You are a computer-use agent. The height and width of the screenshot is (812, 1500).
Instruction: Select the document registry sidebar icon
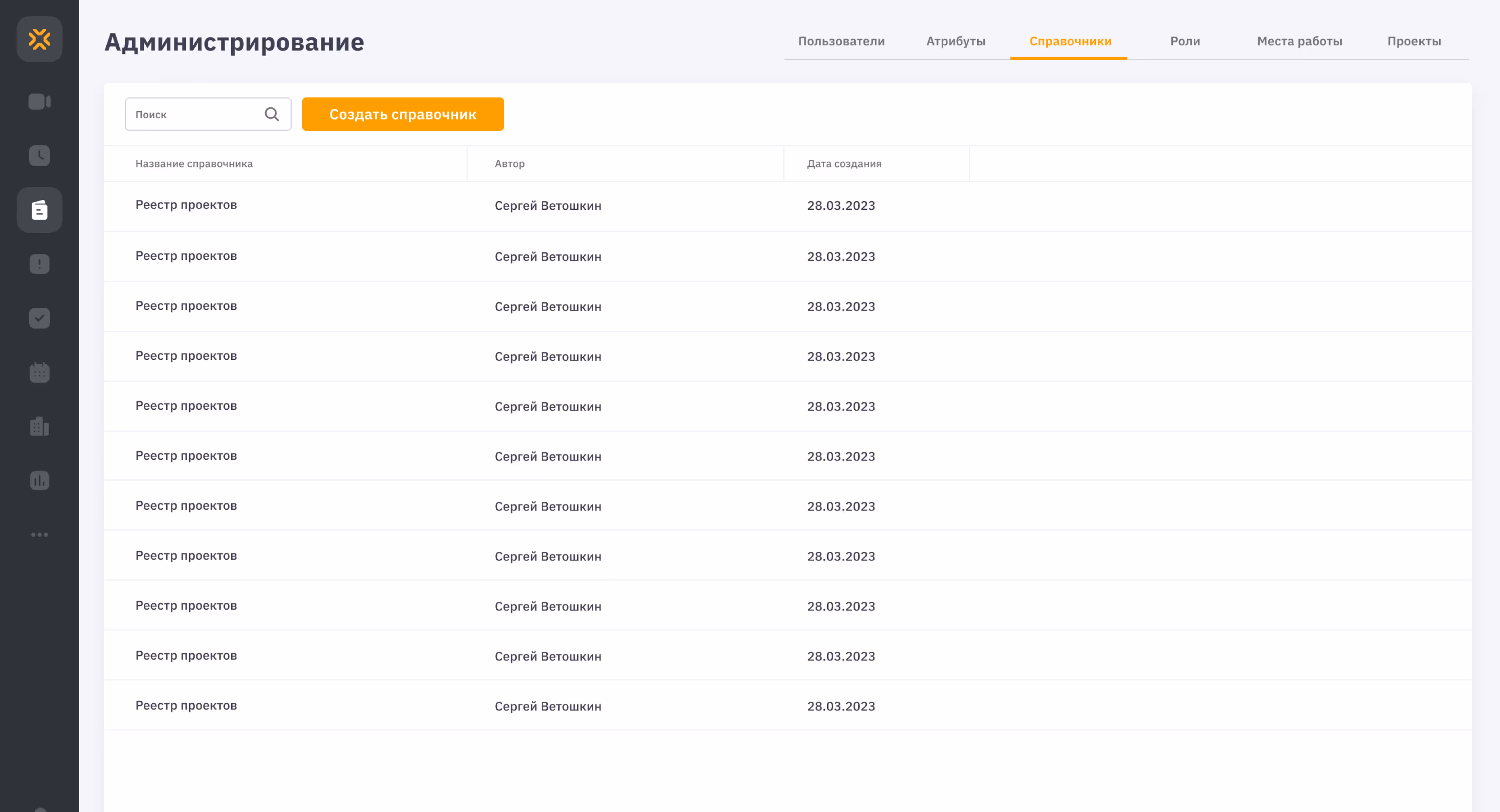[39, 210]
